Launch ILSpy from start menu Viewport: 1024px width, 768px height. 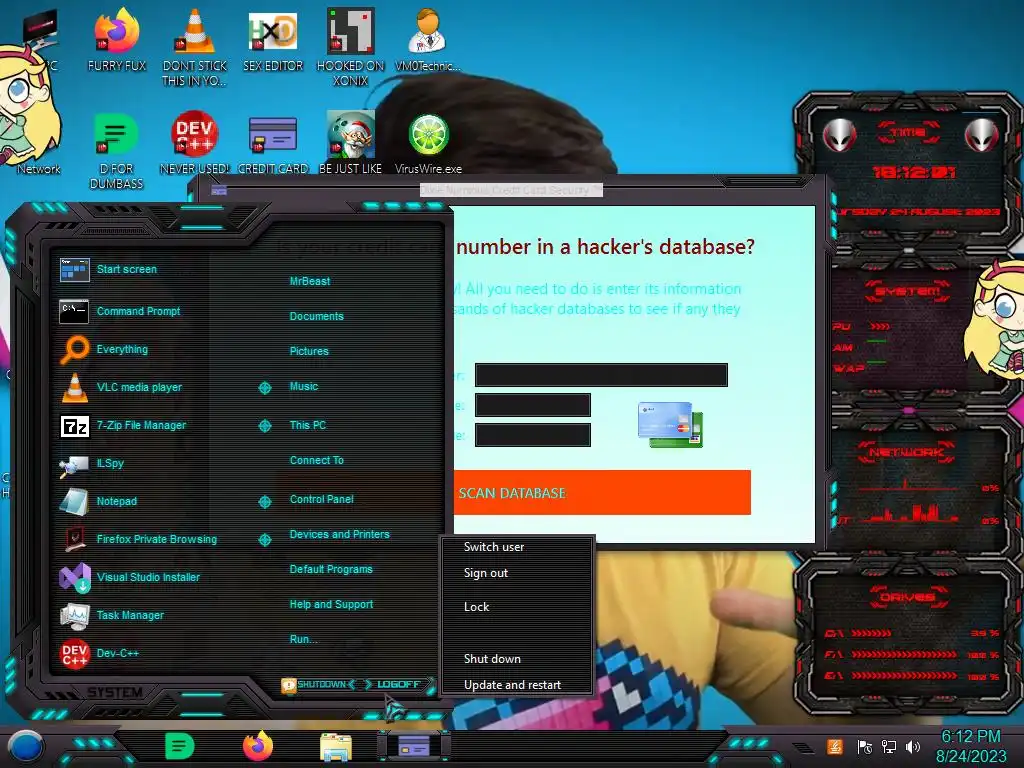pos(91,464)
